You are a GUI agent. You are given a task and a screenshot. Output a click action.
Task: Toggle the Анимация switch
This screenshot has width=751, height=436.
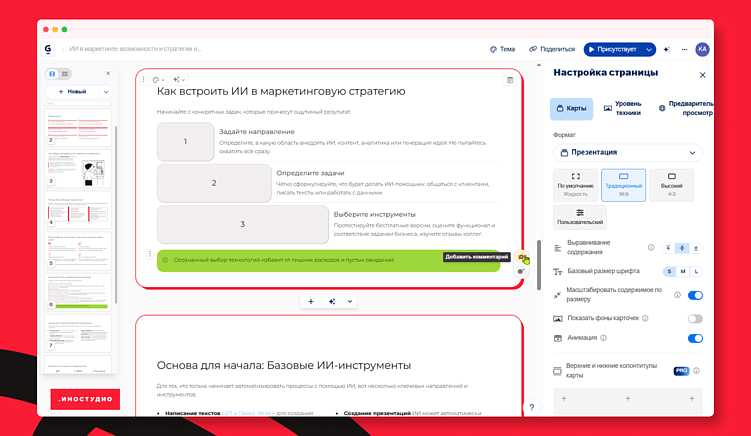tap(695, 338)
